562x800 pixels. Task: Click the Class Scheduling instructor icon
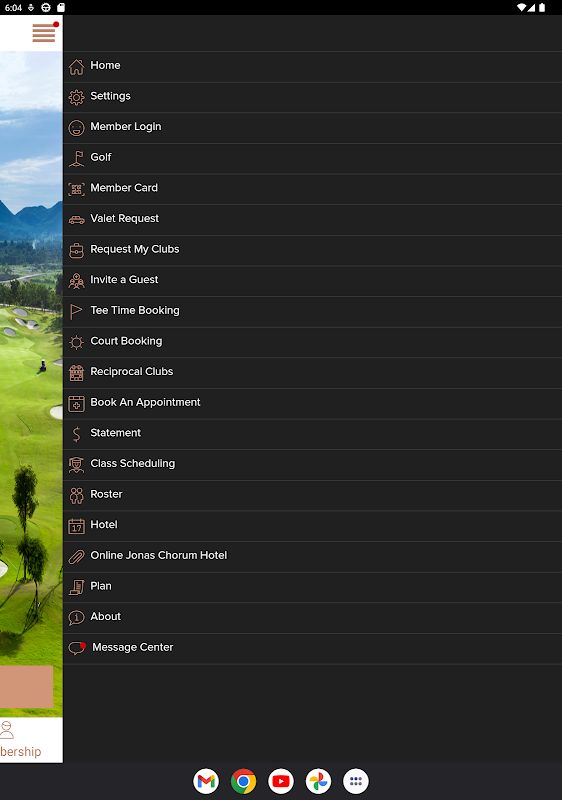(x=76, y=465)
